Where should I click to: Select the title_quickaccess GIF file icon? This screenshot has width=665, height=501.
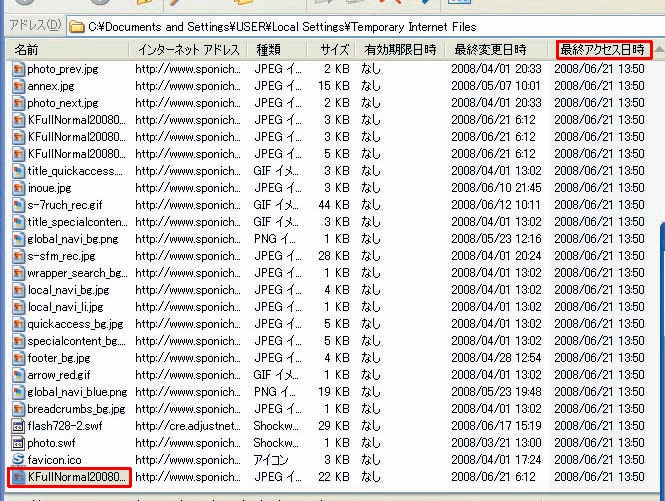click(18, 171)
